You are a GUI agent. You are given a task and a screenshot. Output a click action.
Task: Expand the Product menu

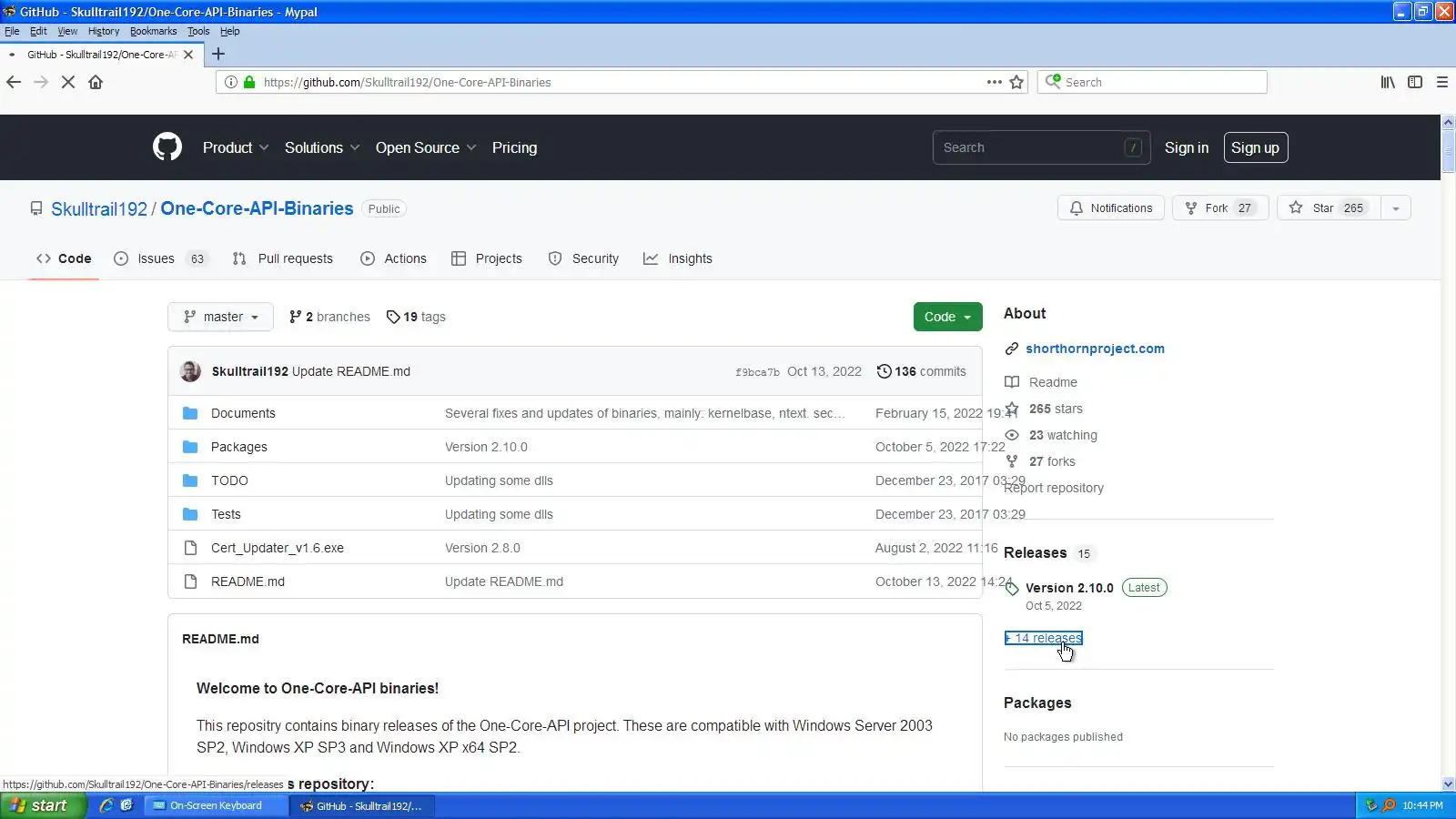coord(236,147)
